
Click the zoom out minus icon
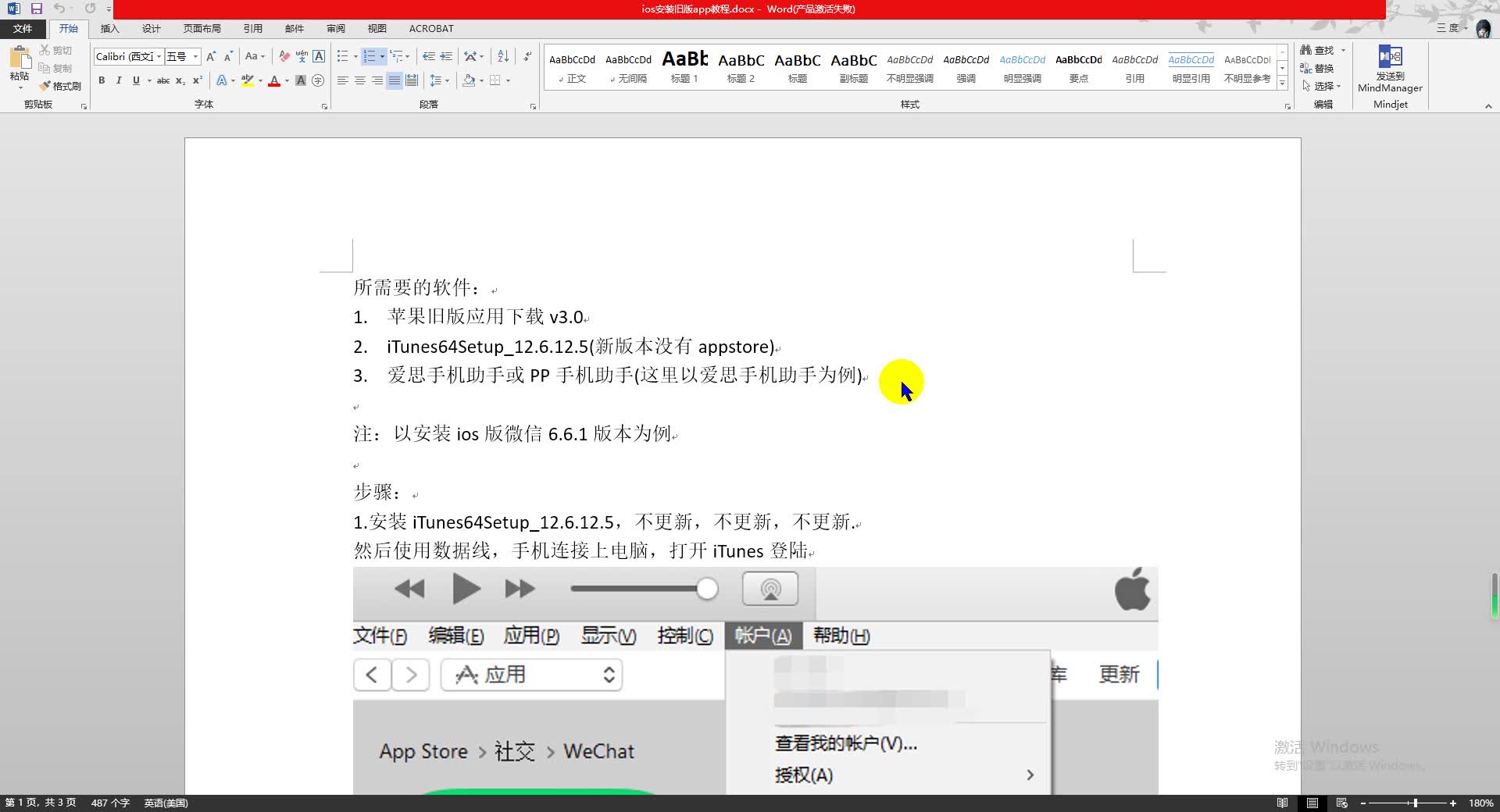pyautogui.click(x=1363, y=803)
